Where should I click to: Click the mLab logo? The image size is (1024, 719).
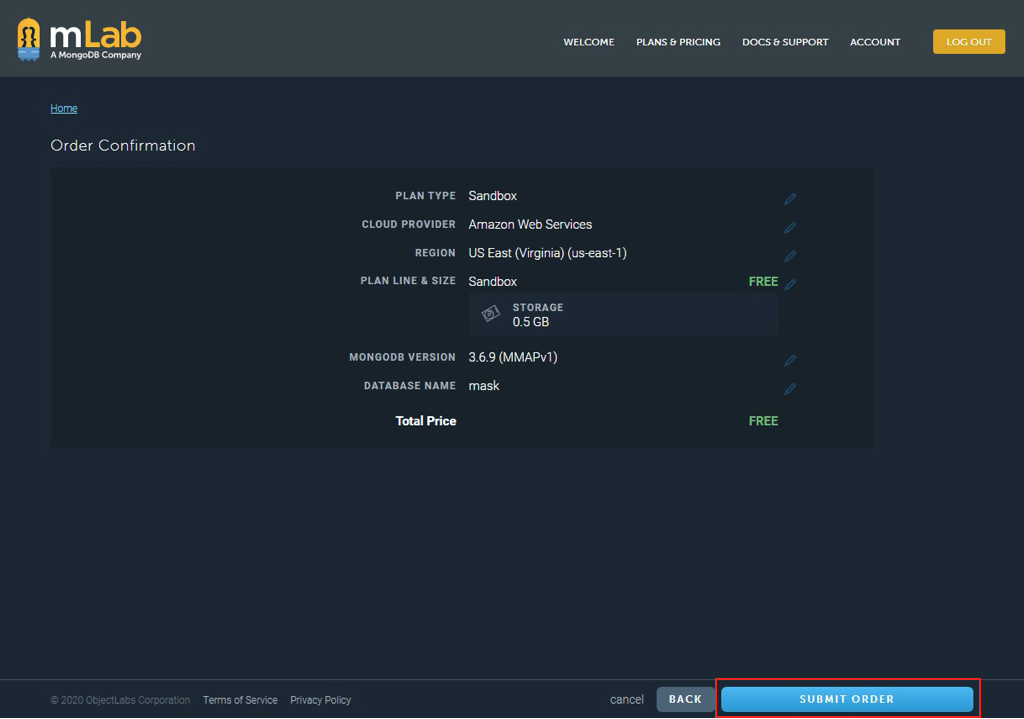pos(79,40)
